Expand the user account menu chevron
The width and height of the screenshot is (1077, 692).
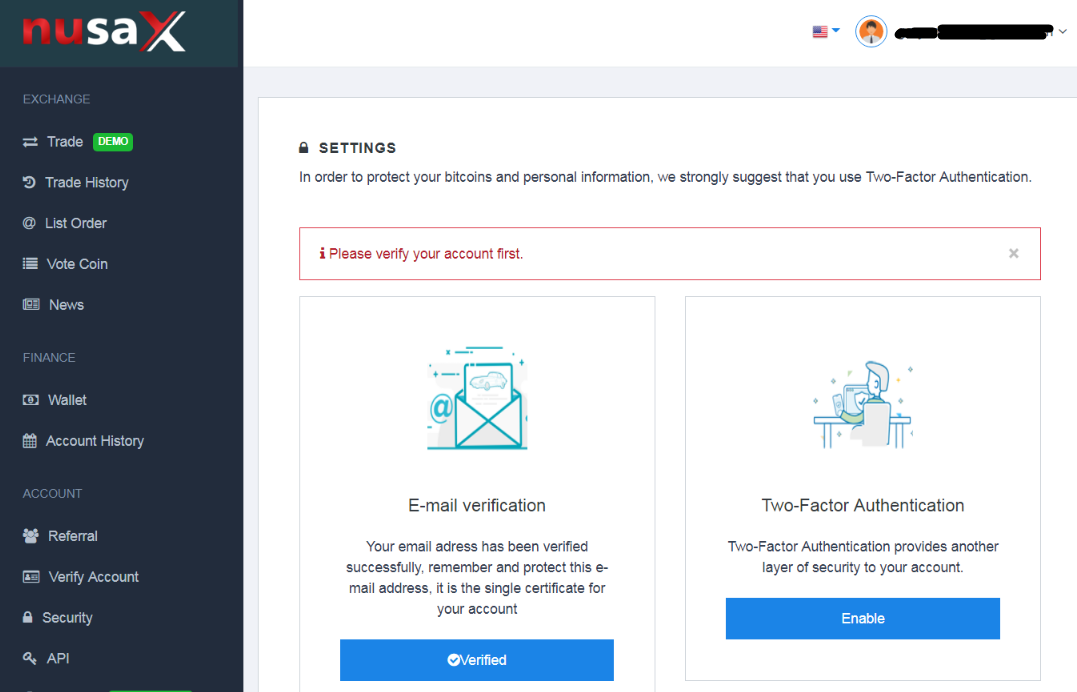(1063, 32)
